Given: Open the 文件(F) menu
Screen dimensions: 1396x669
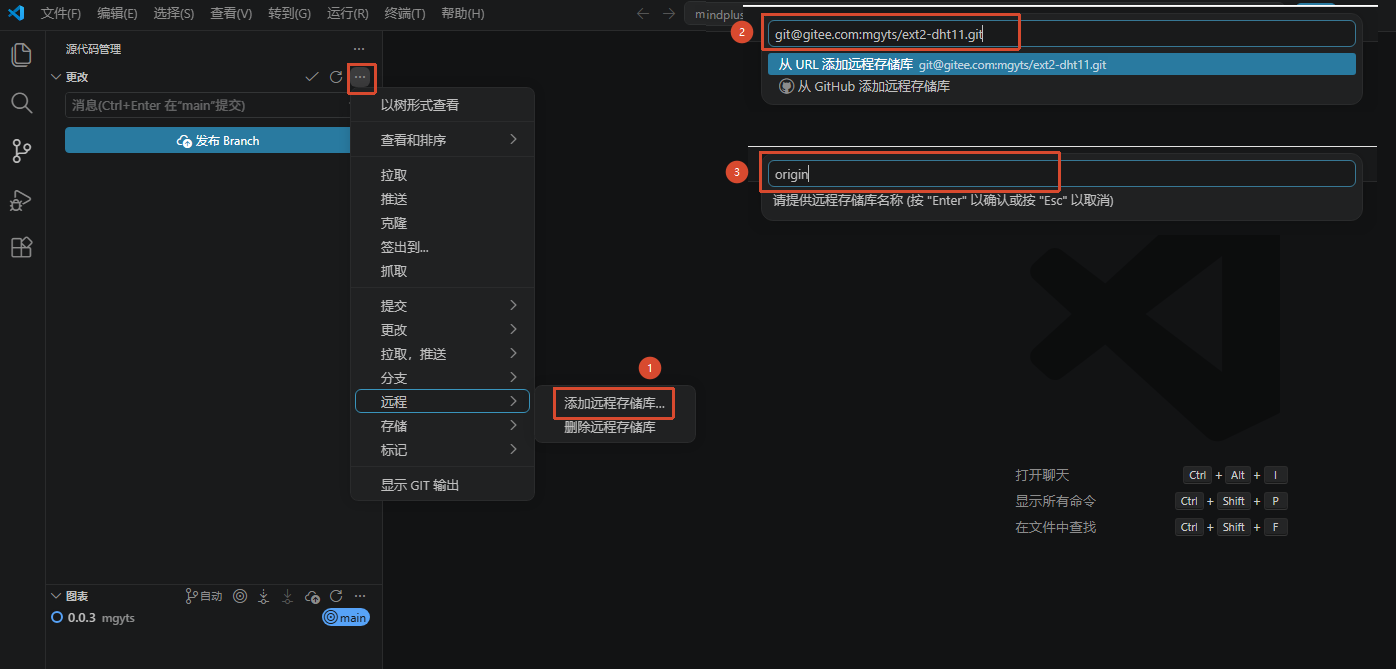Looking at the screenshot, I should coord(61,14).
